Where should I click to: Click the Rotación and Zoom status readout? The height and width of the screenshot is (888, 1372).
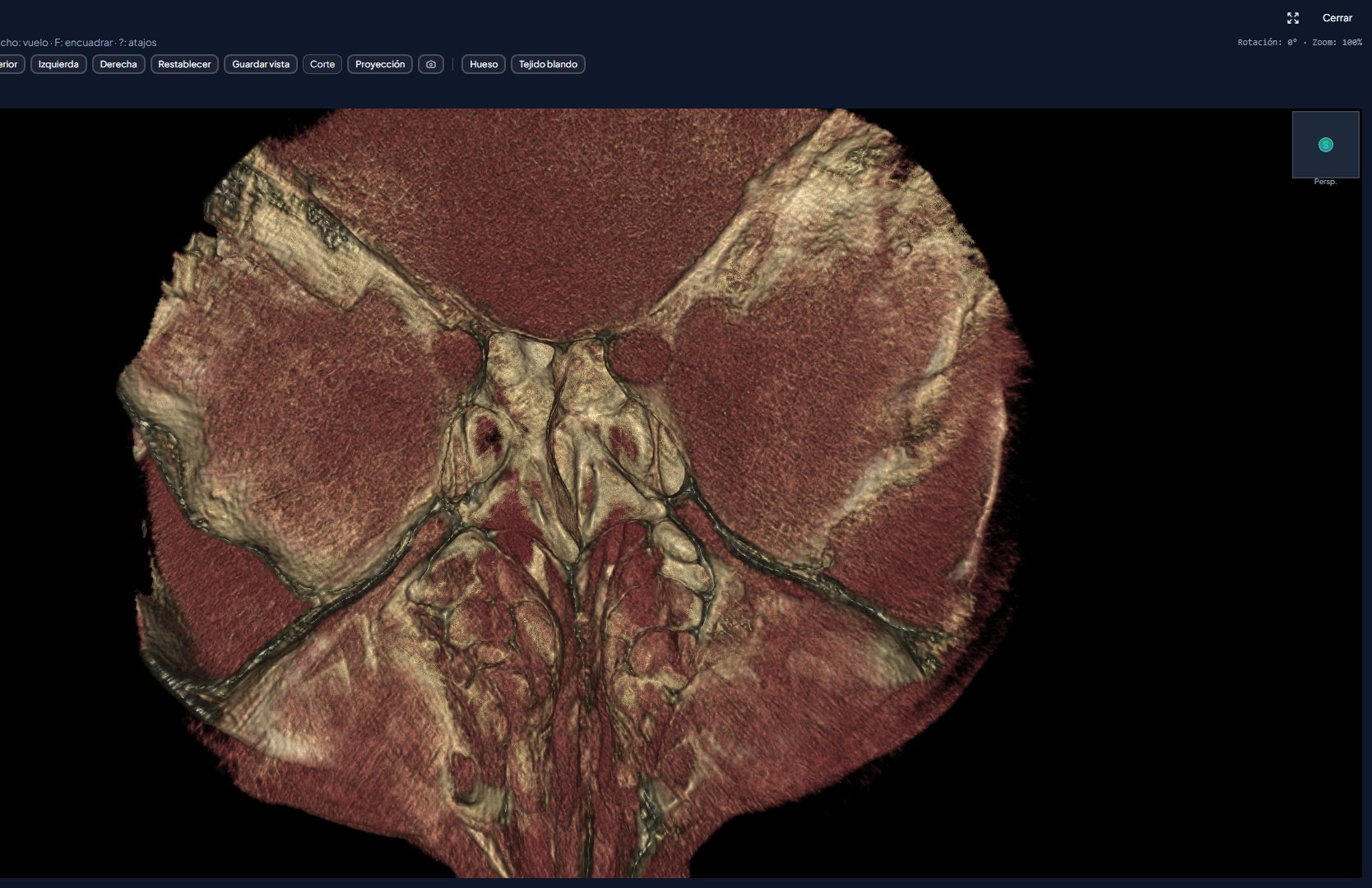pyautogui.click(x=1300, y=42)
